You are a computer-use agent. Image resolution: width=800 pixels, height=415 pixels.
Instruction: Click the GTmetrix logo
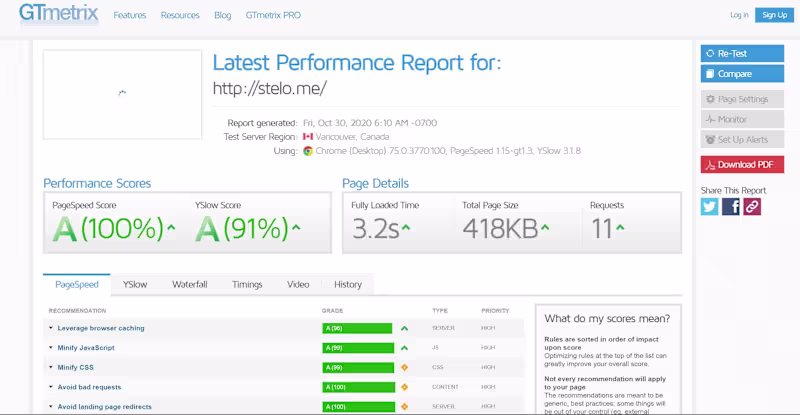coord(58,13)
